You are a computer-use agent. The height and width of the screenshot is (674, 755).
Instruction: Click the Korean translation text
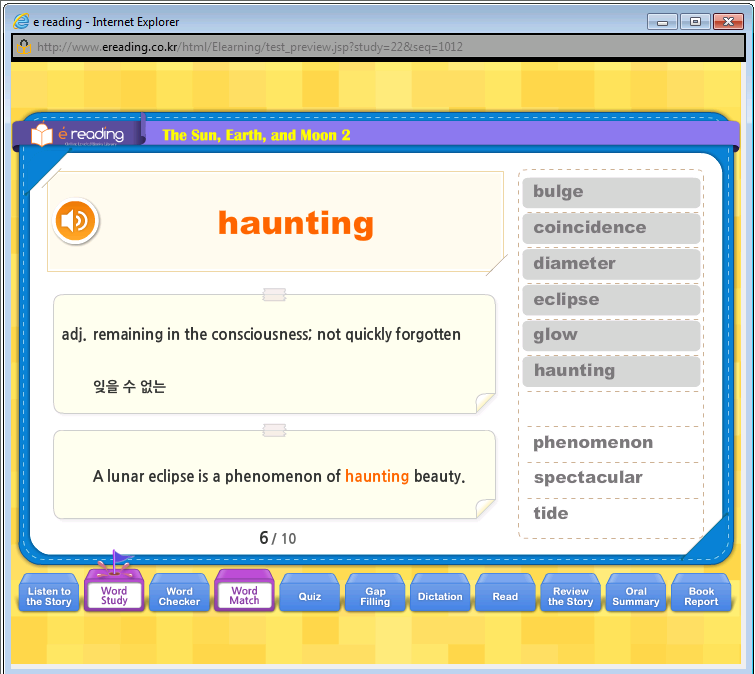(x=130, y=386)
